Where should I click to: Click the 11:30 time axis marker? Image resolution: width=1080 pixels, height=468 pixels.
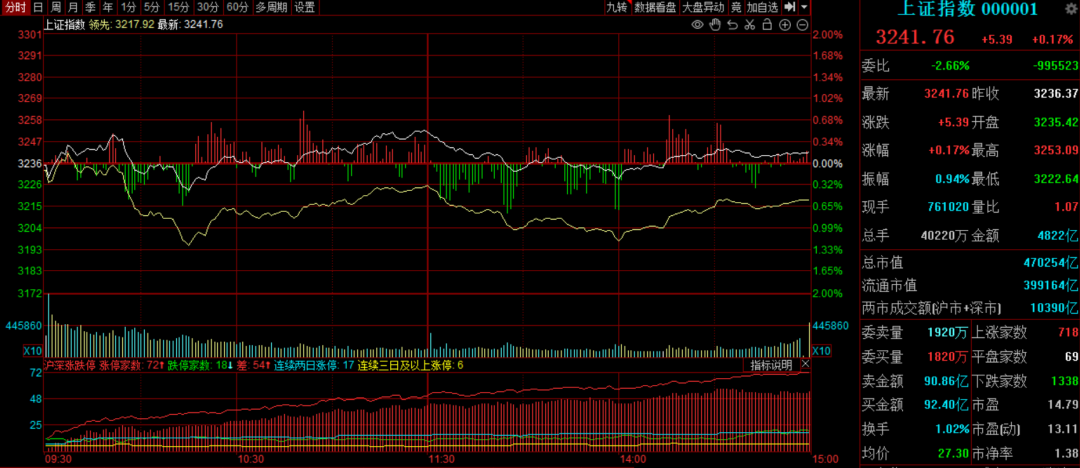[442, 458]
